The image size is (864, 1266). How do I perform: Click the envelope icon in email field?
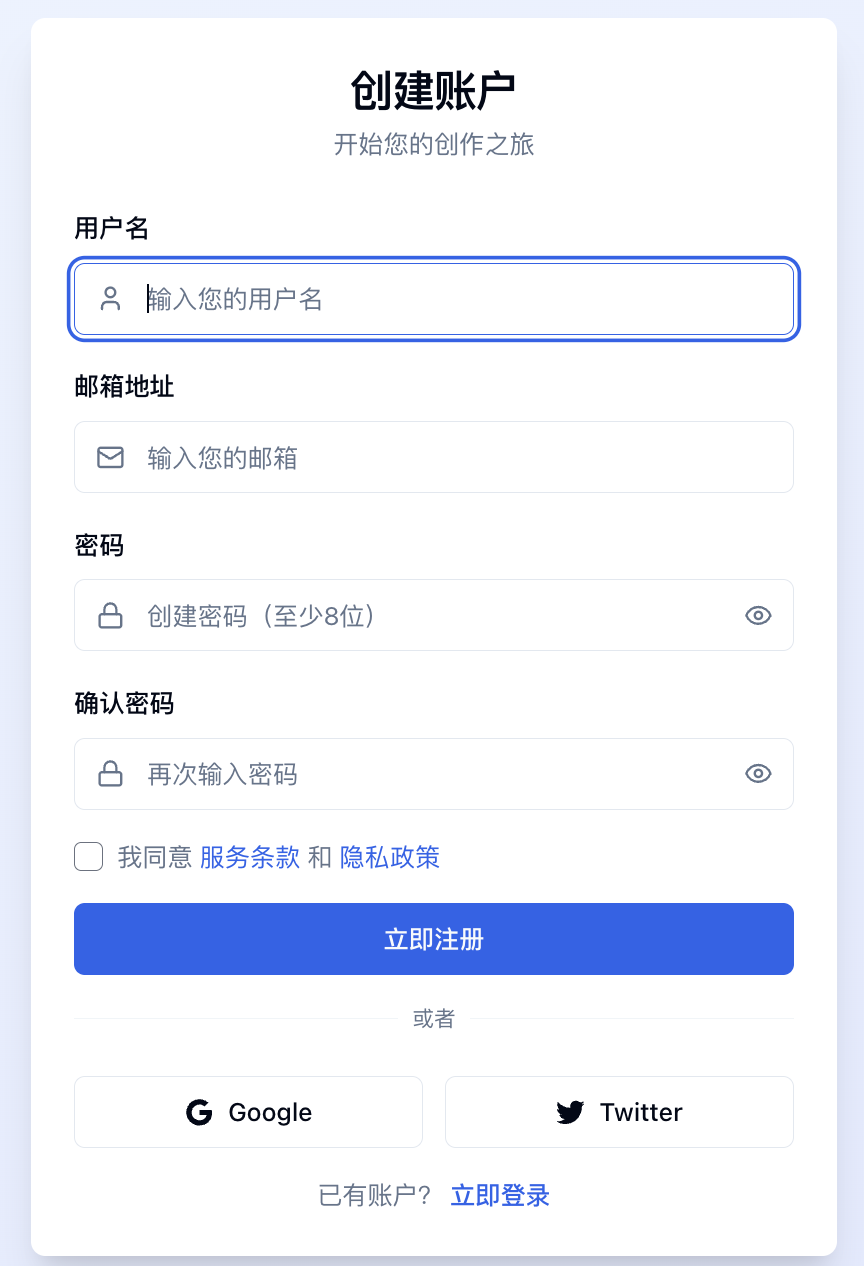coord(110,458)
